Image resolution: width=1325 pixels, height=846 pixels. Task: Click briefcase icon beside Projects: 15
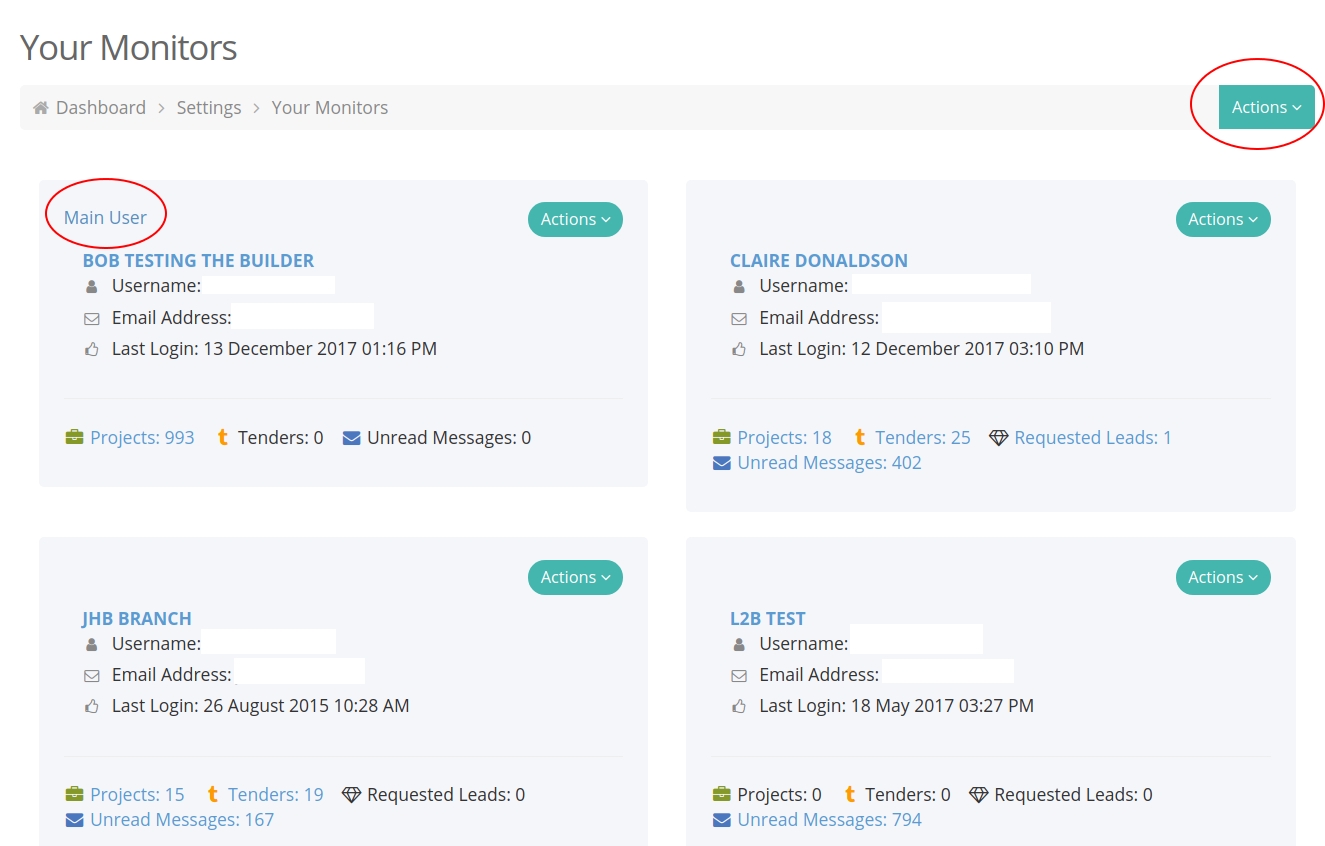[74, 795]
